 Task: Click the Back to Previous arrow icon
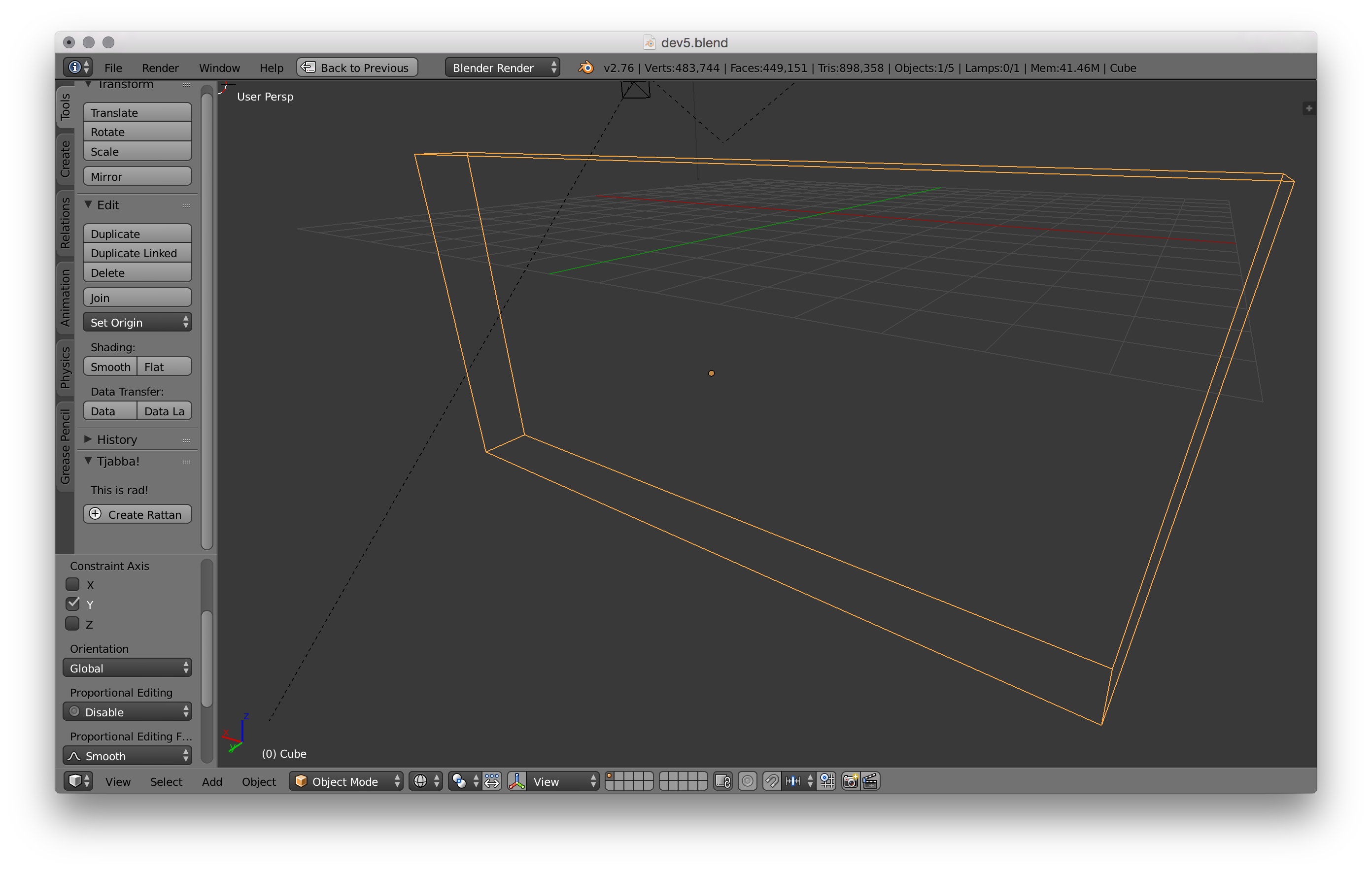click(x=308, y=67)
